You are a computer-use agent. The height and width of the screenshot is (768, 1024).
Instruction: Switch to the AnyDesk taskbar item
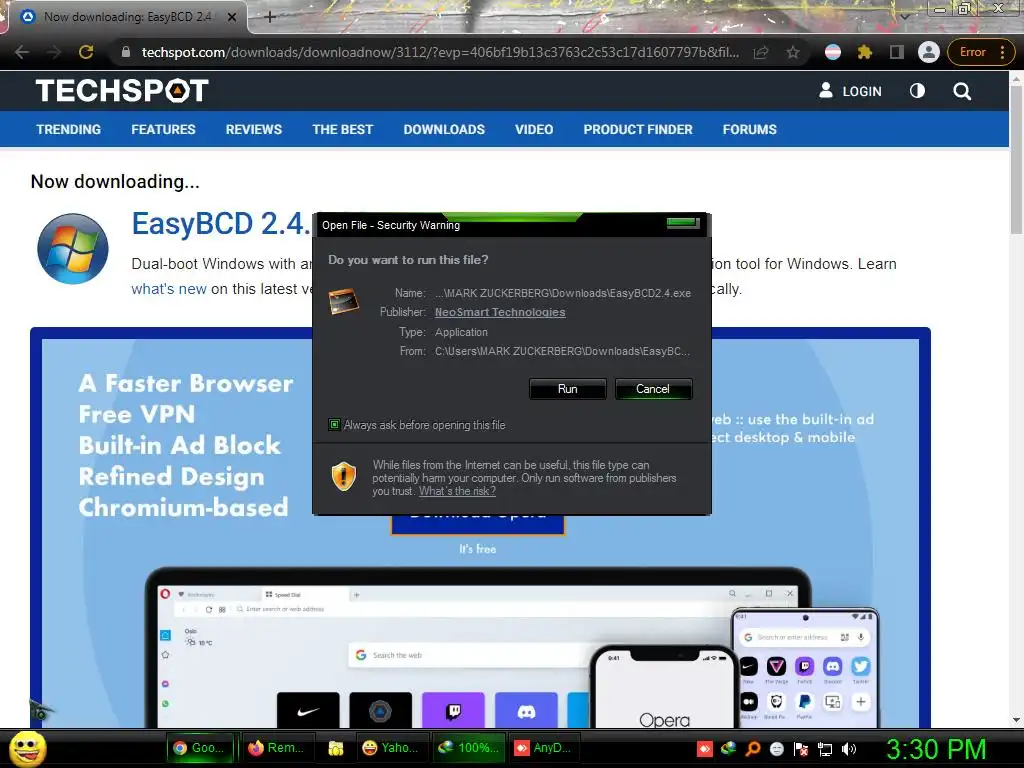pos(543,748)
